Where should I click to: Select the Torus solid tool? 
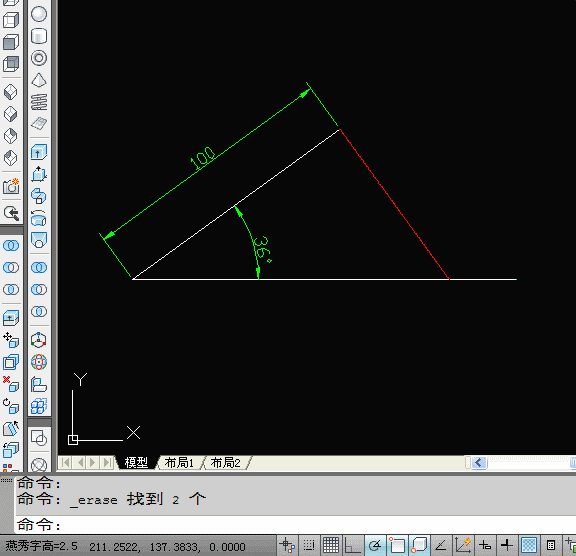tap(39, 58)
